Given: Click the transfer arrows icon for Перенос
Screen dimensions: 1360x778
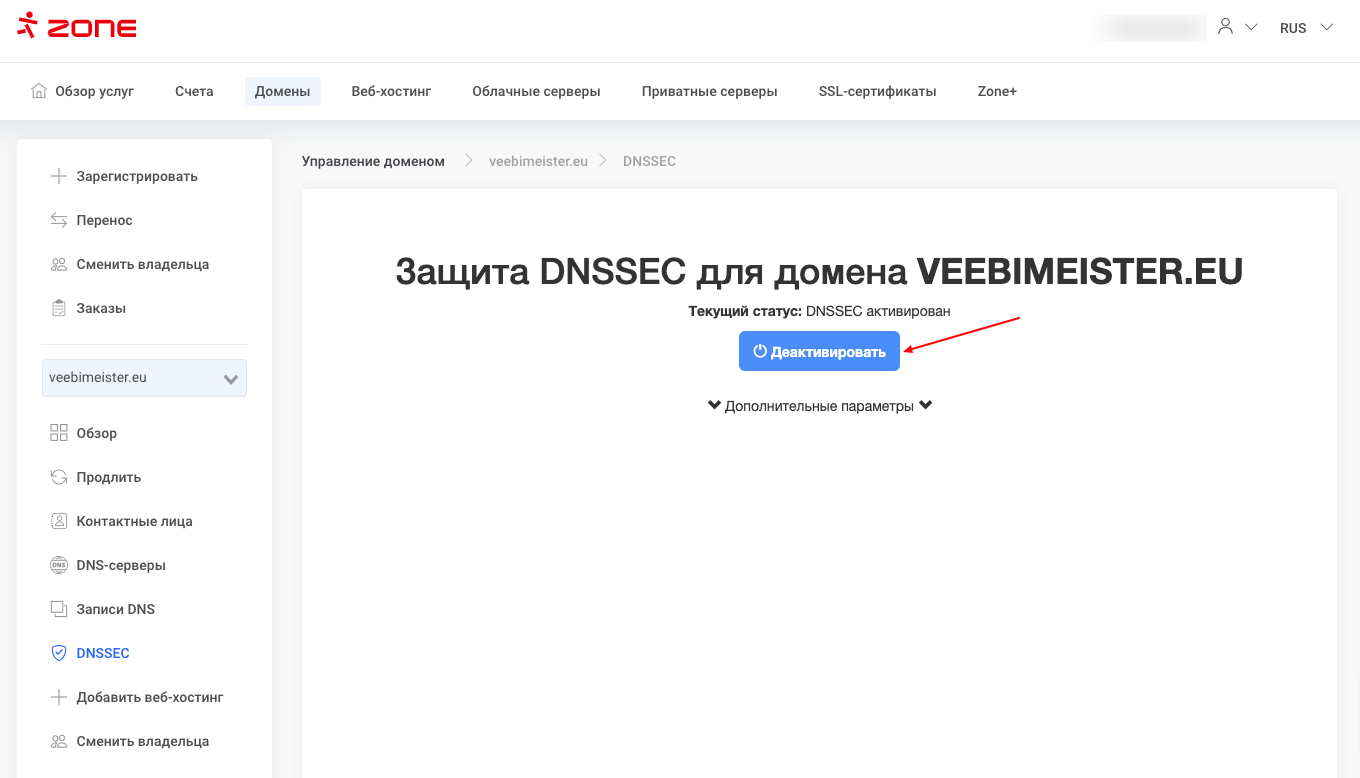Looking at the screenshot, I should 58,220.
